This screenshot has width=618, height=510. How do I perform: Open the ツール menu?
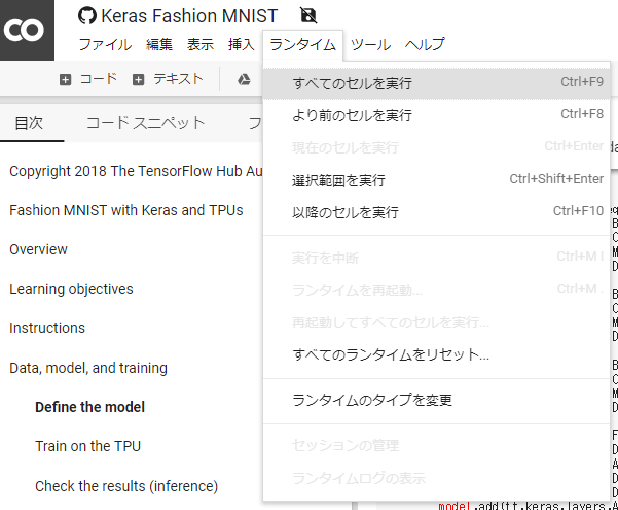click(371, 44)
